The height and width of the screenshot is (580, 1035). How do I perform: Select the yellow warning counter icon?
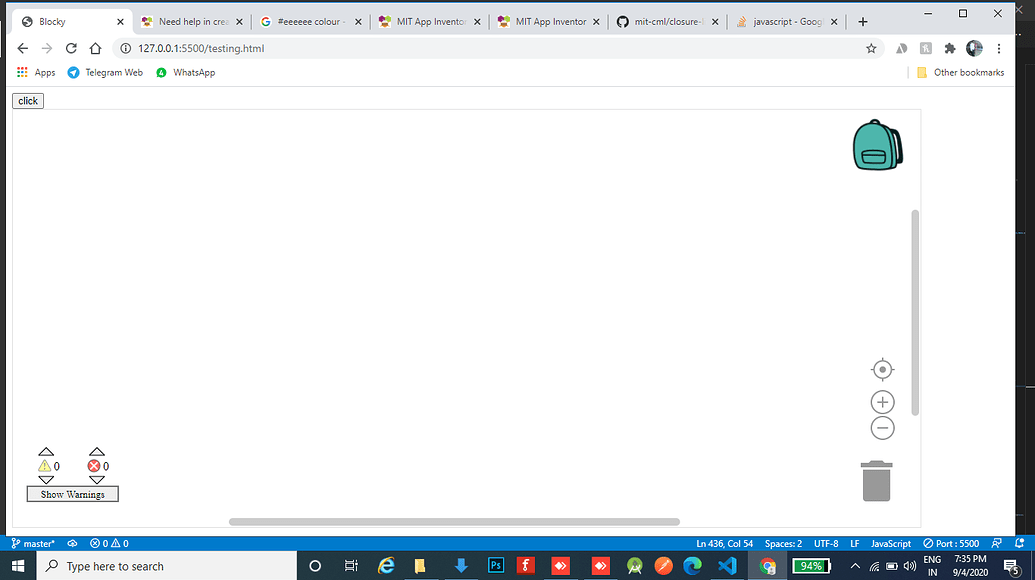[46, 465]
